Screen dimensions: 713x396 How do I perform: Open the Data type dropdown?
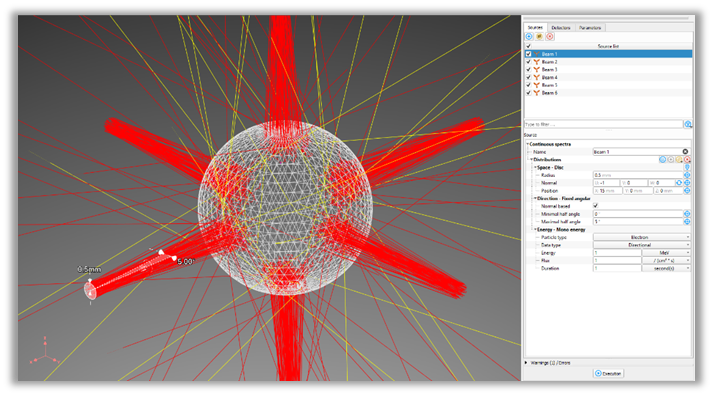click(642, 245)
